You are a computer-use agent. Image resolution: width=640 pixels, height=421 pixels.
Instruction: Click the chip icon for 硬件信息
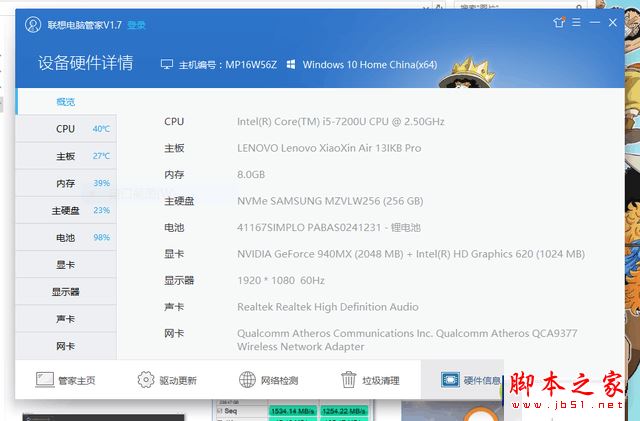pyautogui.click(x=451, y=380)
